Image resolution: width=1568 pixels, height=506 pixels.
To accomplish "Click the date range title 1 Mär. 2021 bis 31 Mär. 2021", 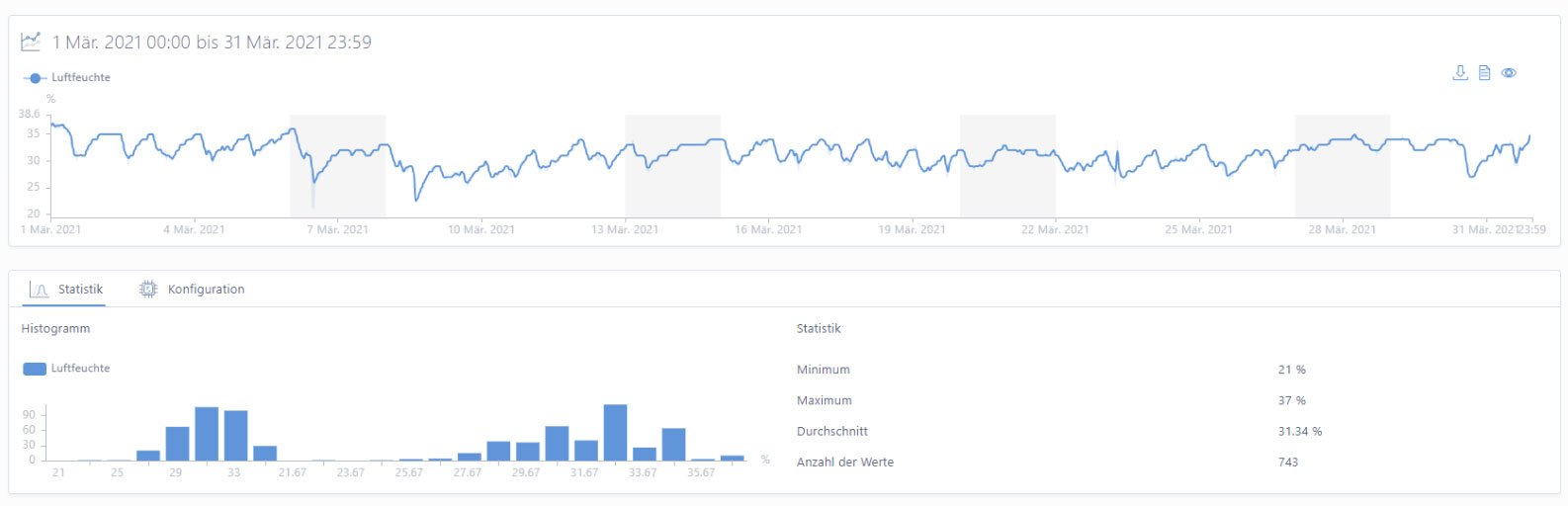I will [x=212, y=42].
